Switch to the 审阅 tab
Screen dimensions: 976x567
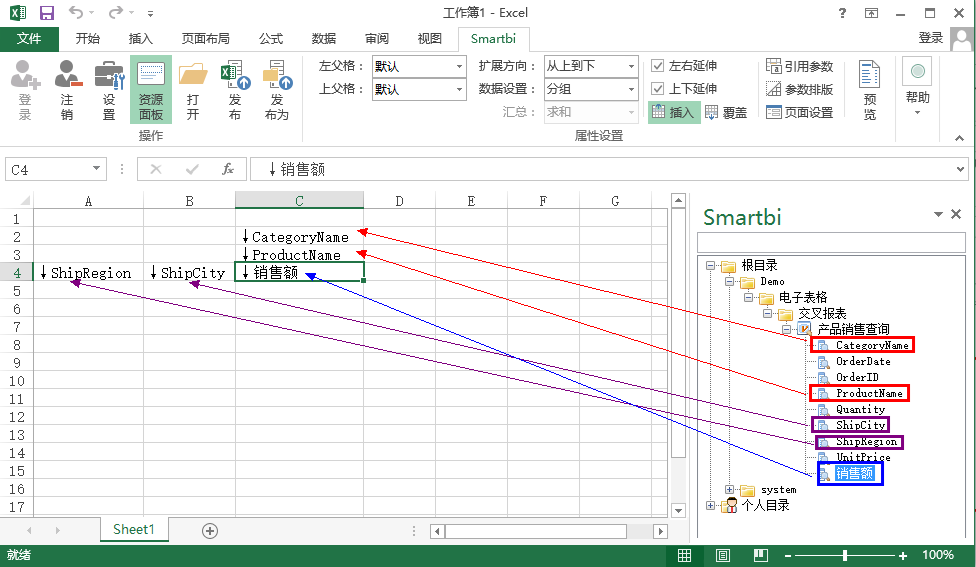[377, 39]
